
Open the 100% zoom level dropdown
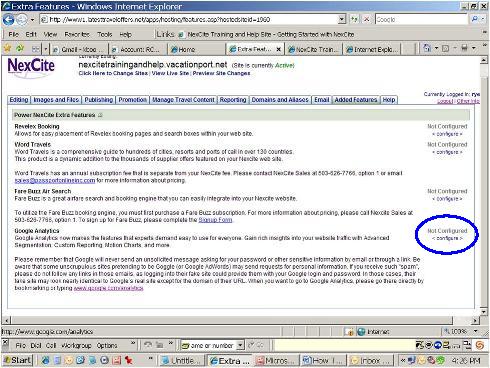click(x=476, y=331)
